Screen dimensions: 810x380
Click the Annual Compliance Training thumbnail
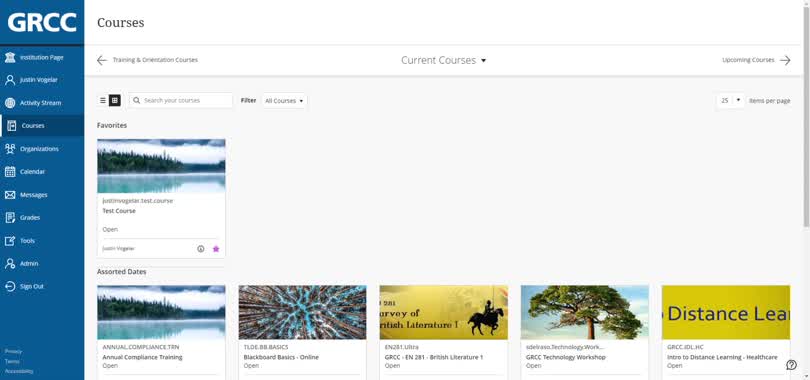point(161,312)
